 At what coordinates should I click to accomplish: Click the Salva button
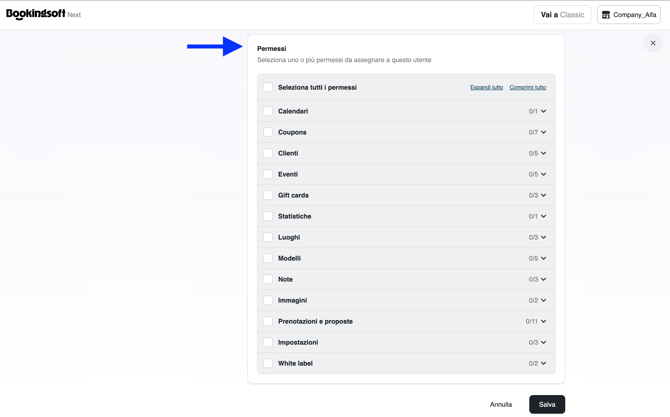[x=547, y=404]
